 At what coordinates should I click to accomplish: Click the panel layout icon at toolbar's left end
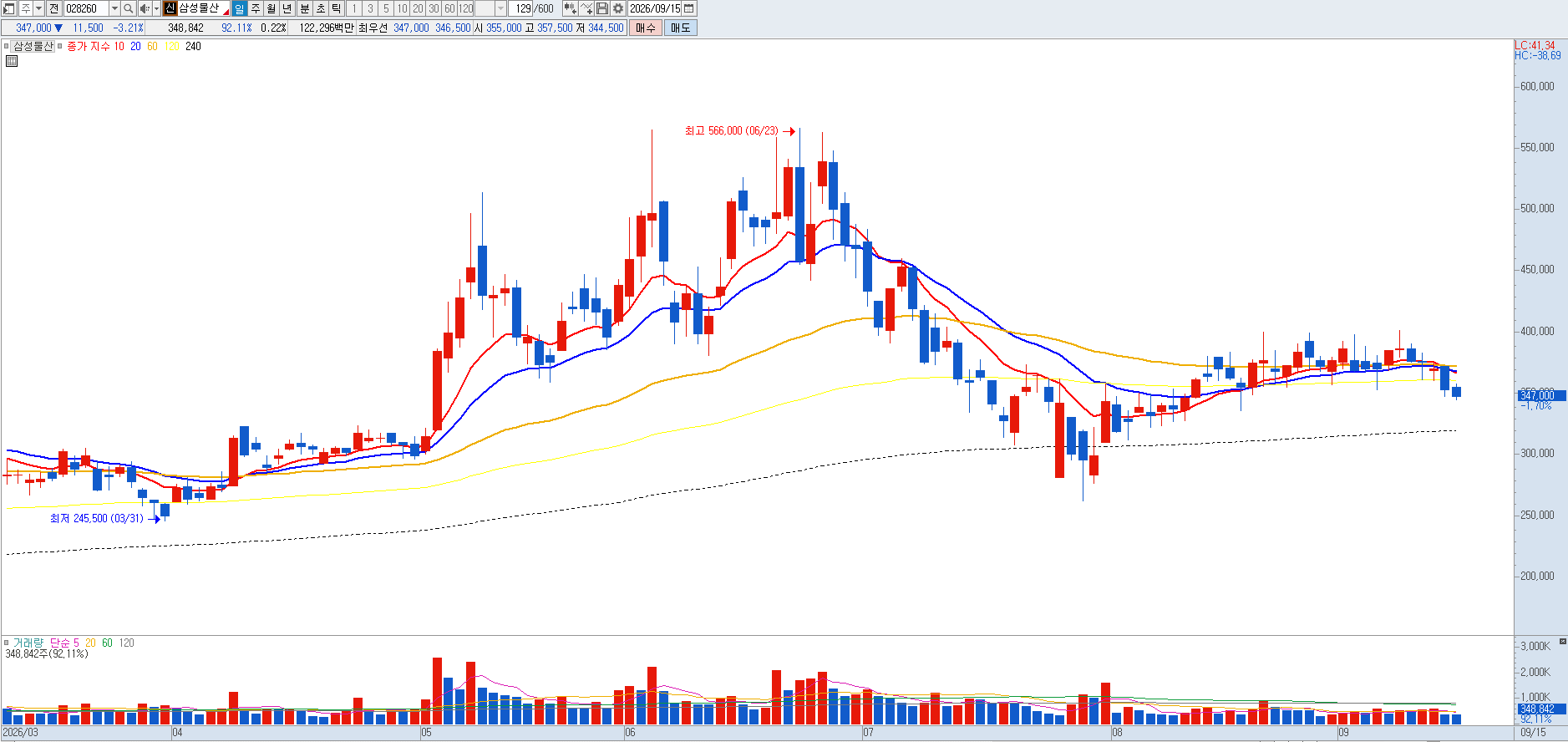[9, 8]
